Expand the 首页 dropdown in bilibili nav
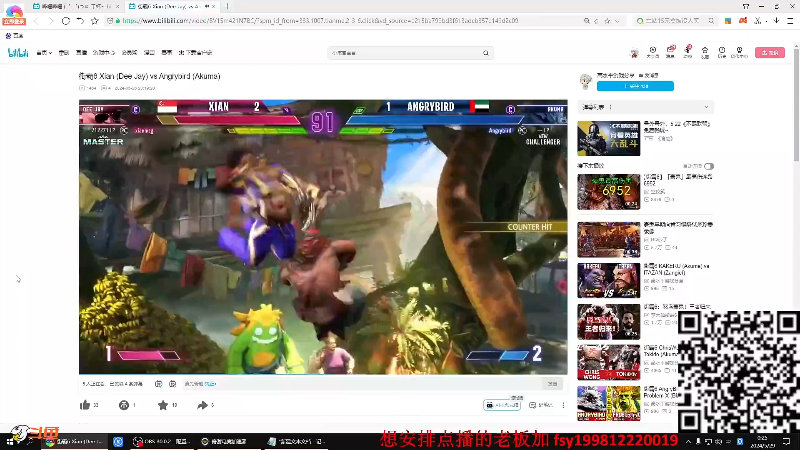This screenshot has height=450, width=800. [44, 53]
